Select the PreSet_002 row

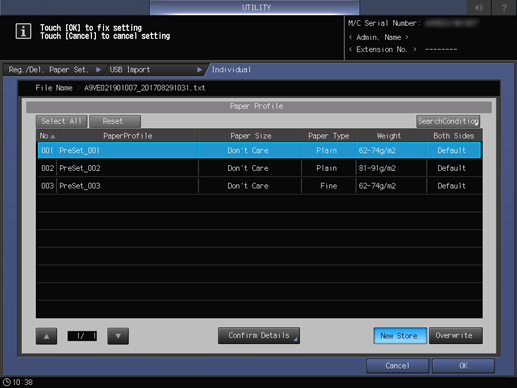[259, 168]
